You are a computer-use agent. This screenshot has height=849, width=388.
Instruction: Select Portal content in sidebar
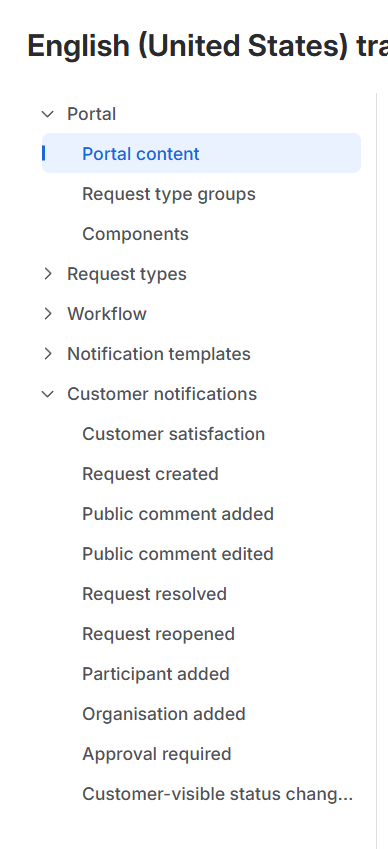point(201,154)
